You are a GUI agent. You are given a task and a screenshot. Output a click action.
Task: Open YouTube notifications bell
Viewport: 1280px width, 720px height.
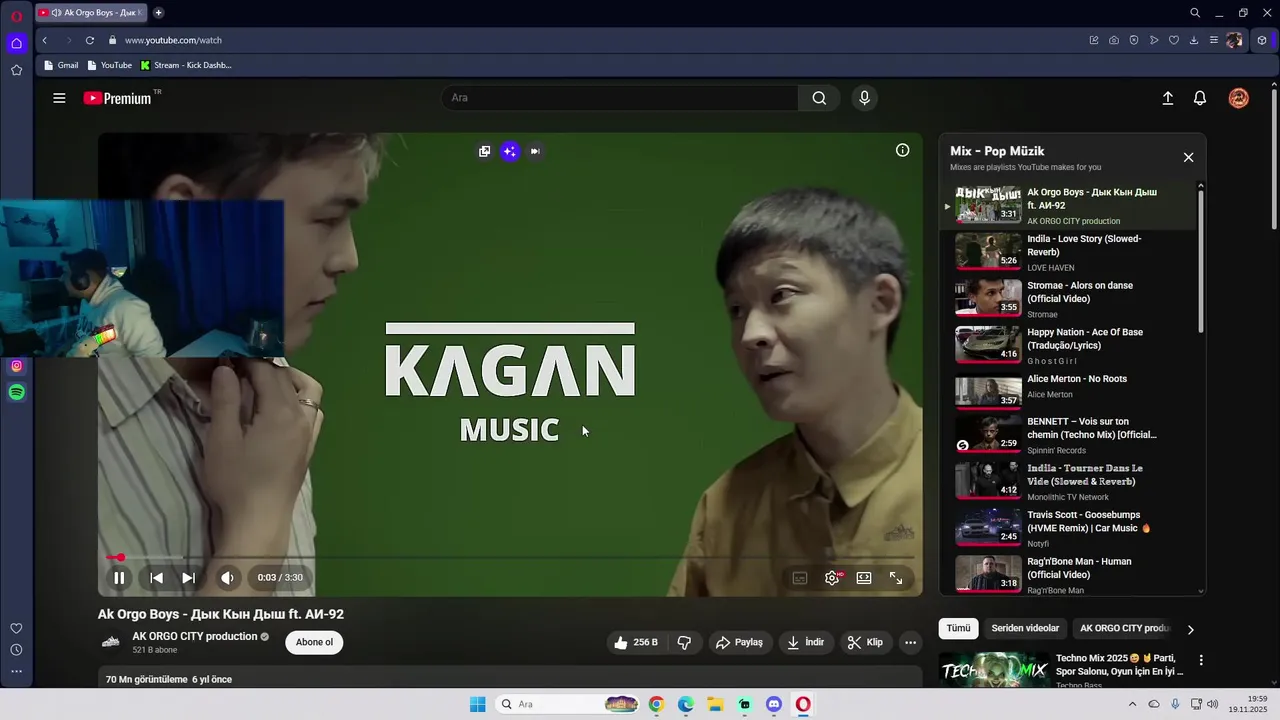tap(1200, 98)
